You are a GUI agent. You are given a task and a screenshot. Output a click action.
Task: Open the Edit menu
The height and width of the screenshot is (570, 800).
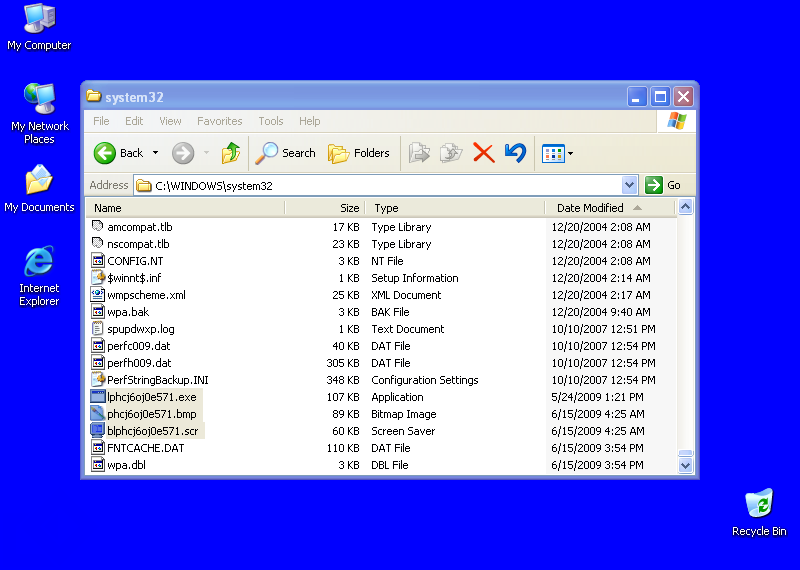(134, 121)
